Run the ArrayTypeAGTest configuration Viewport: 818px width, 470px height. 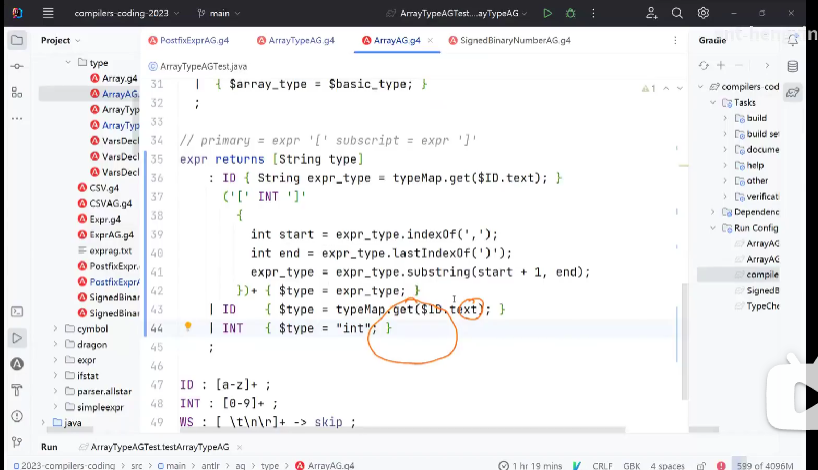click(547, 13)
